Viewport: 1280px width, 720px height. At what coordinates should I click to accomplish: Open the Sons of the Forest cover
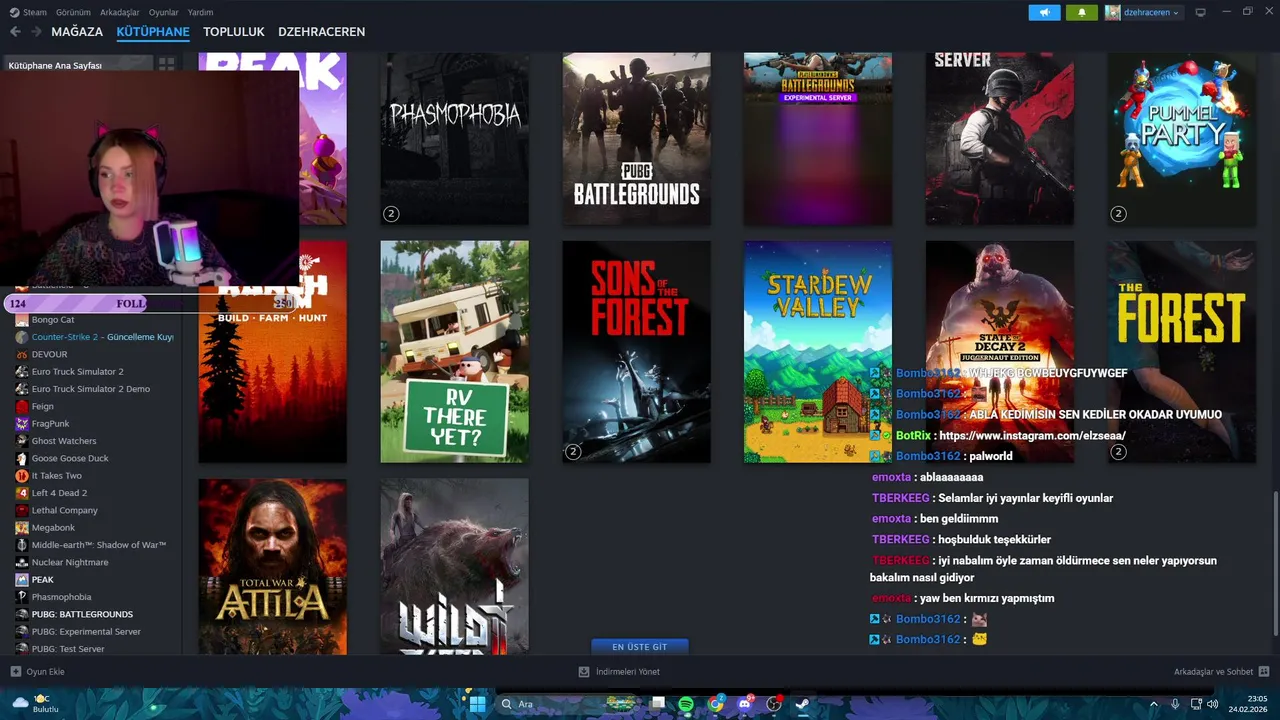click(x=637, y=352)
